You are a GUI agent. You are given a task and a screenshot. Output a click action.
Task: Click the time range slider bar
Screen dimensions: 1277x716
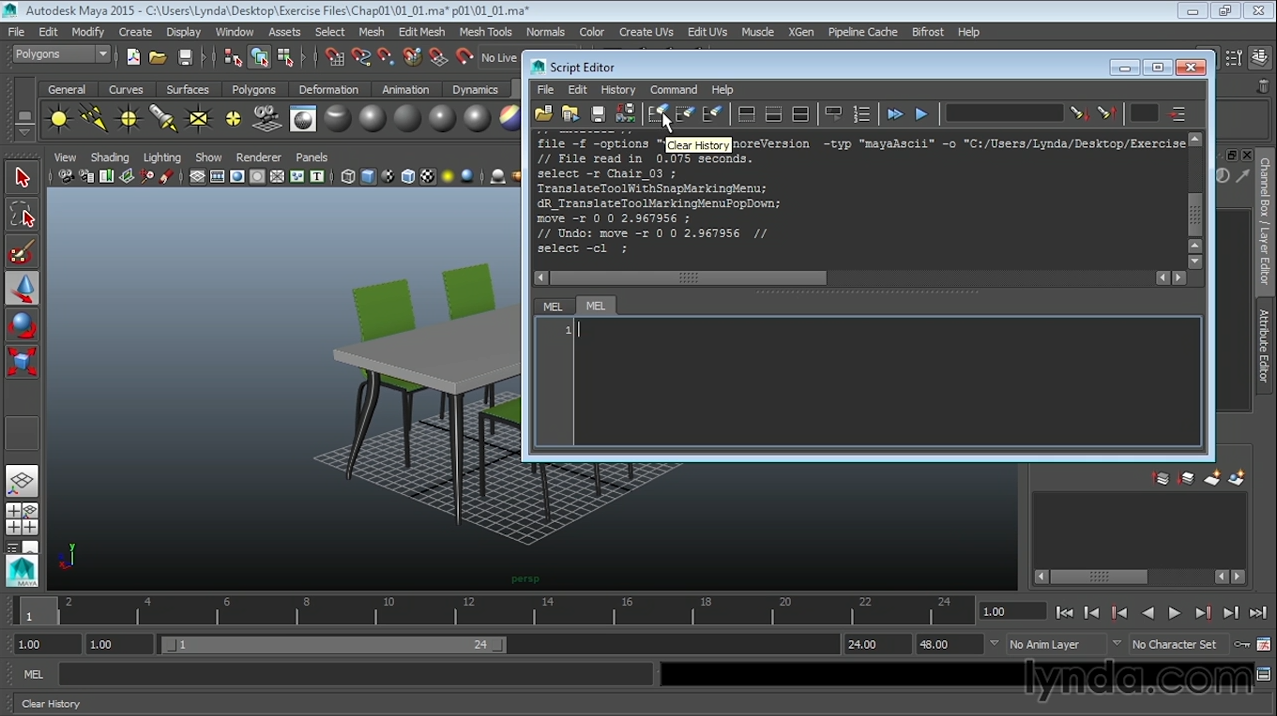(333, 645)
